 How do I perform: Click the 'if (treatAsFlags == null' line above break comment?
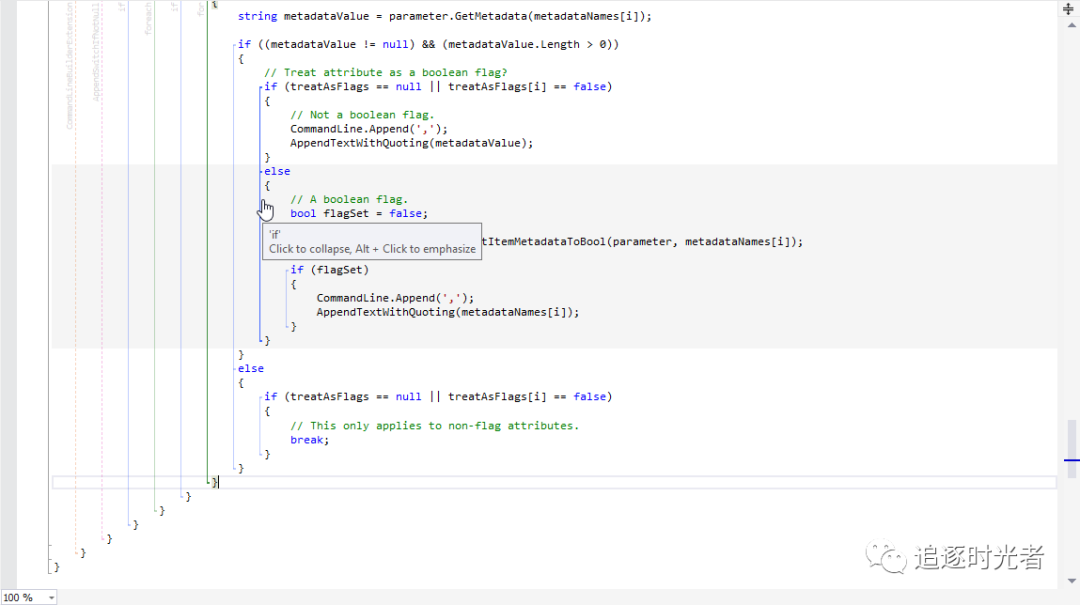[x=438, y=397]
